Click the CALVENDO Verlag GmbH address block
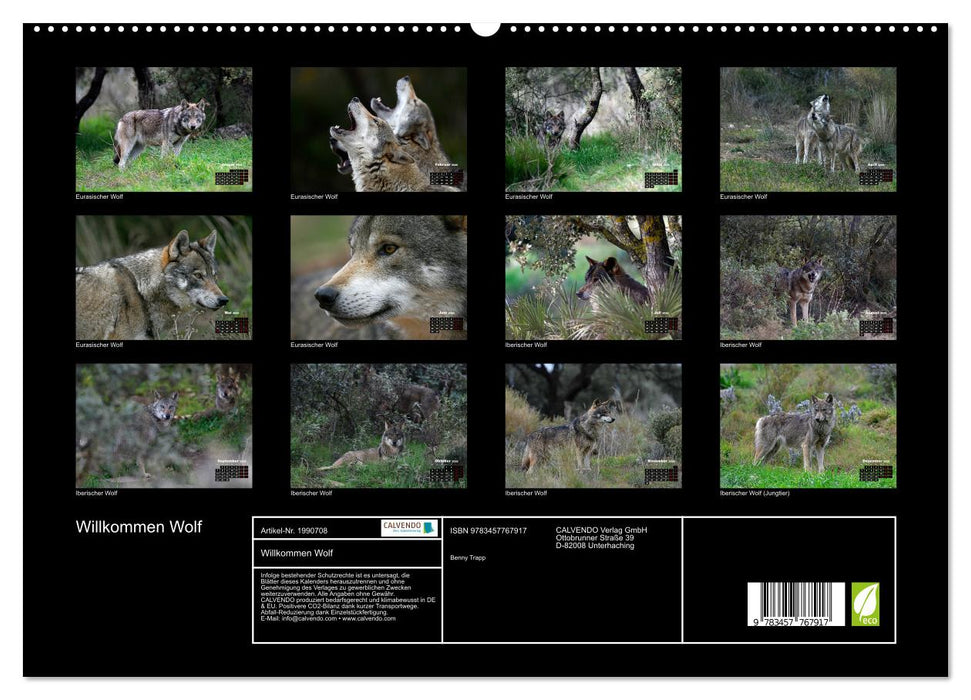 coord(602,537)
